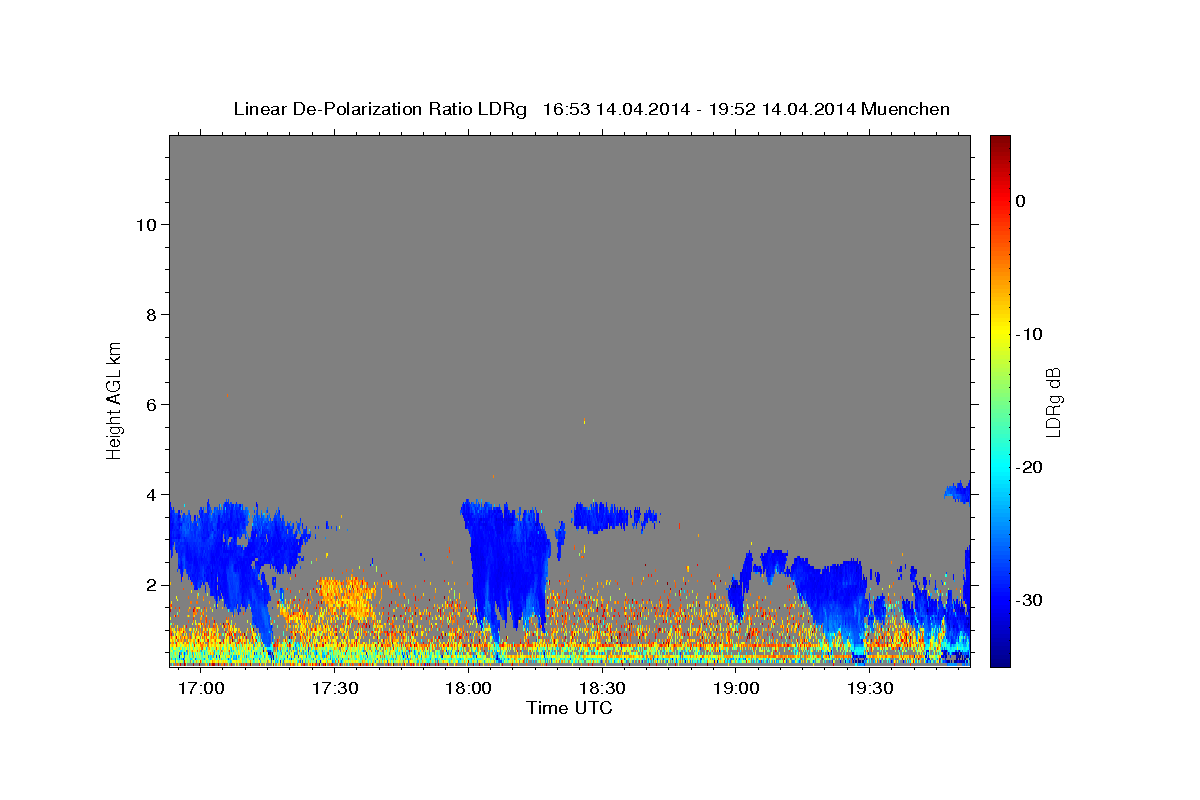Click the 18:30 time tick label
1200x800 pixels.
[602, 689]
